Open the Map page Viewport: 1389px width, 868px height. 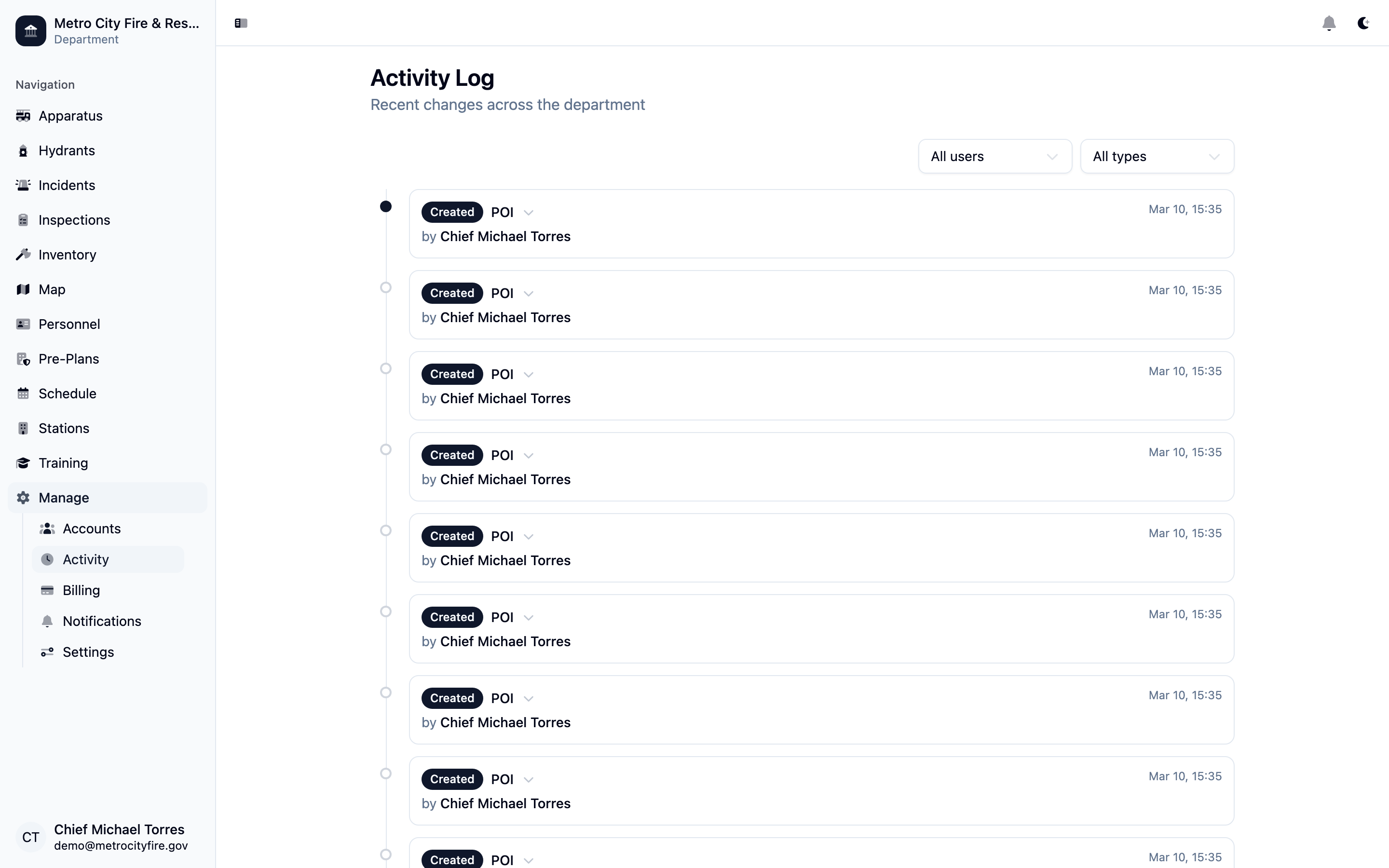point(52,290)
